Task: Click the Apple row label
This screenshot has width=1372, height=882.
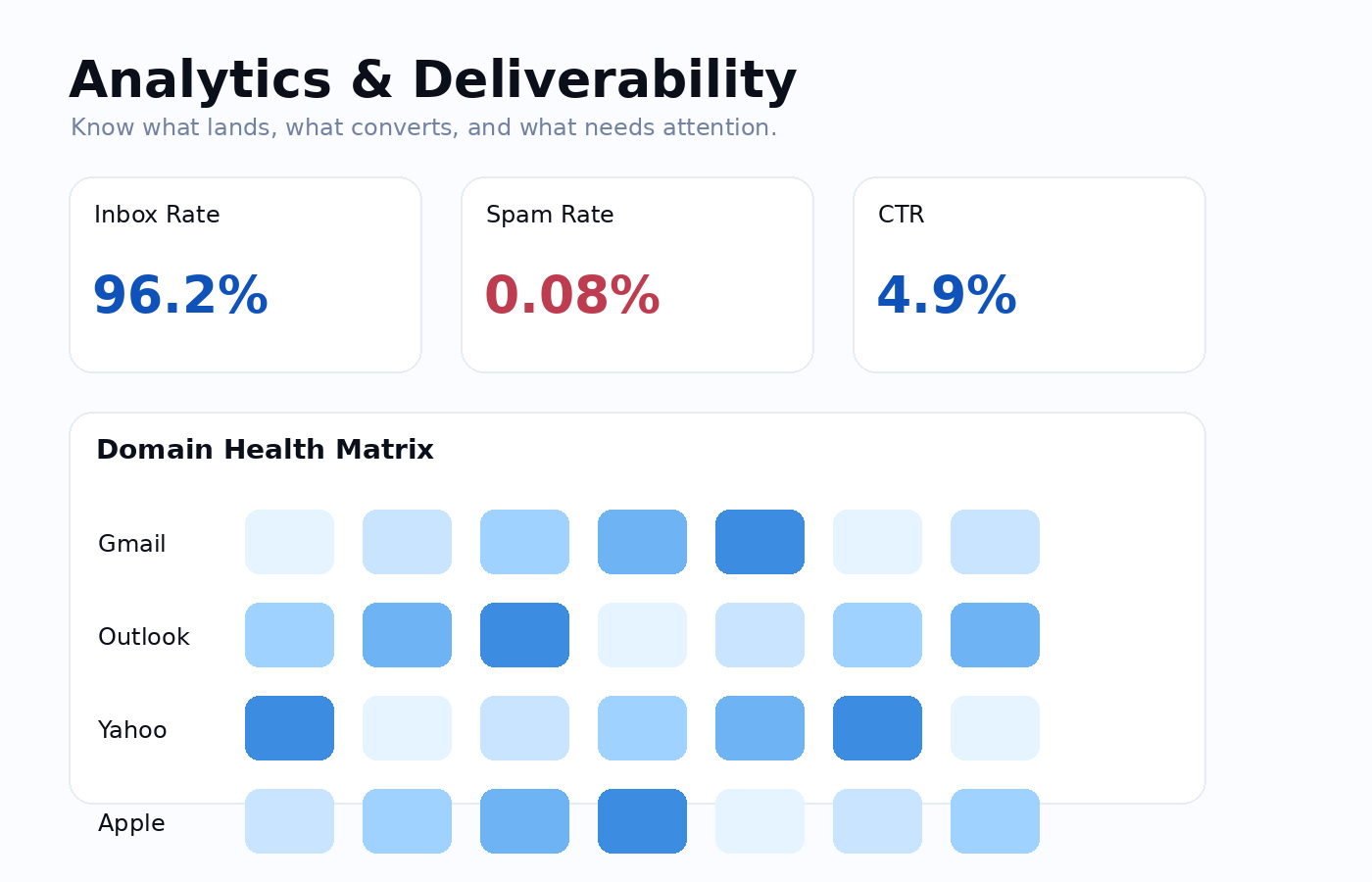Action: click(130, 823)
